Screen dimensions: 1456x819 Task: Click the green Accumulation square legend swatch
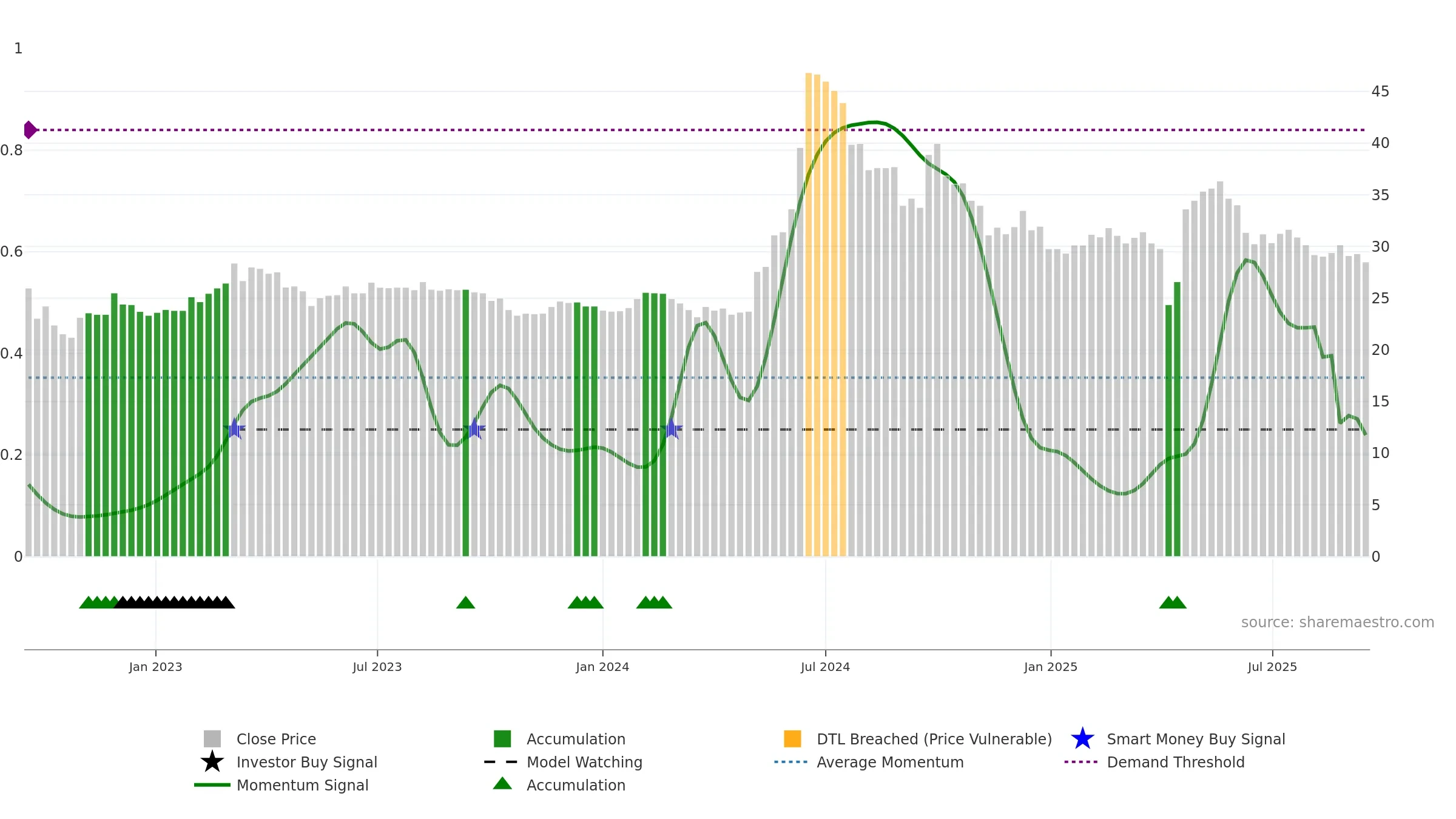click(502, 739)
